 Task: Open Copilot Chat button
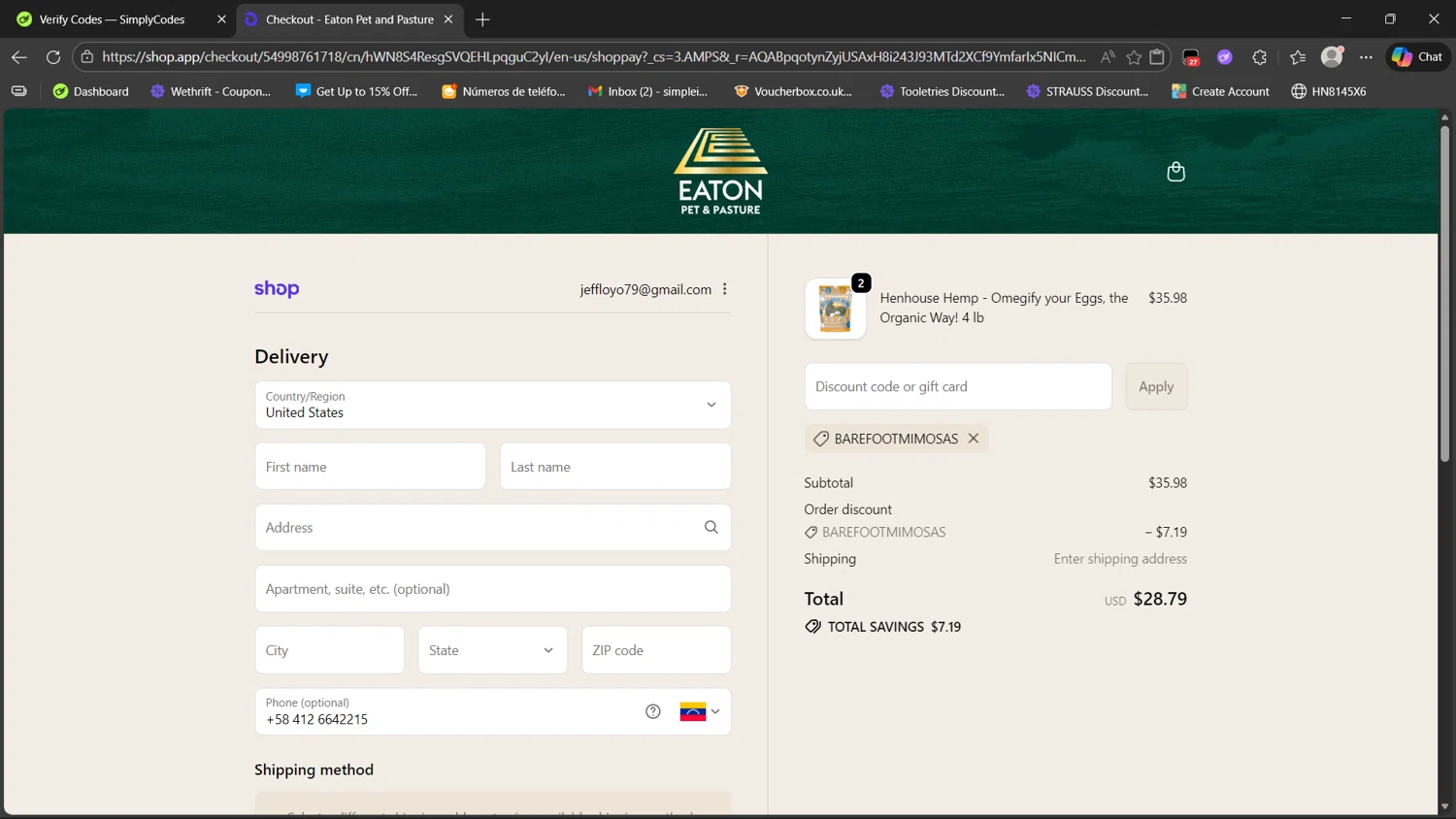coord(1417,57)
